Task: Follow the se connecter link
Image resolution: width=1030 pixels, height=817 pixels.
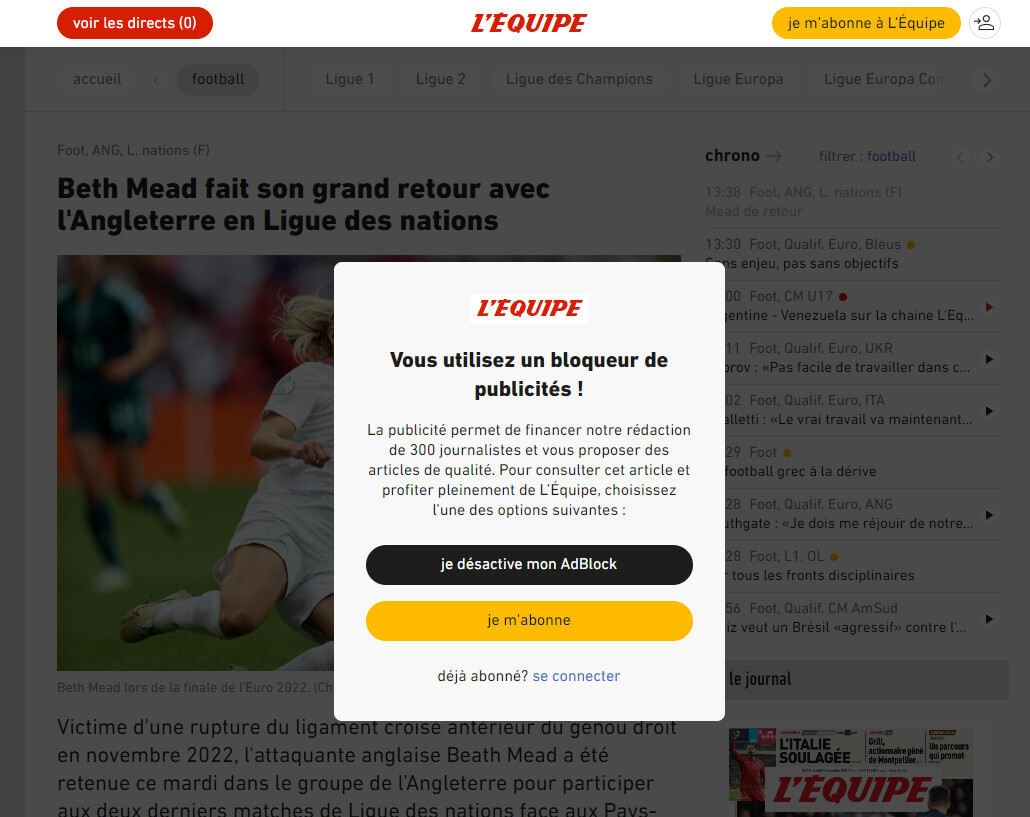Action: click(576, 676)
